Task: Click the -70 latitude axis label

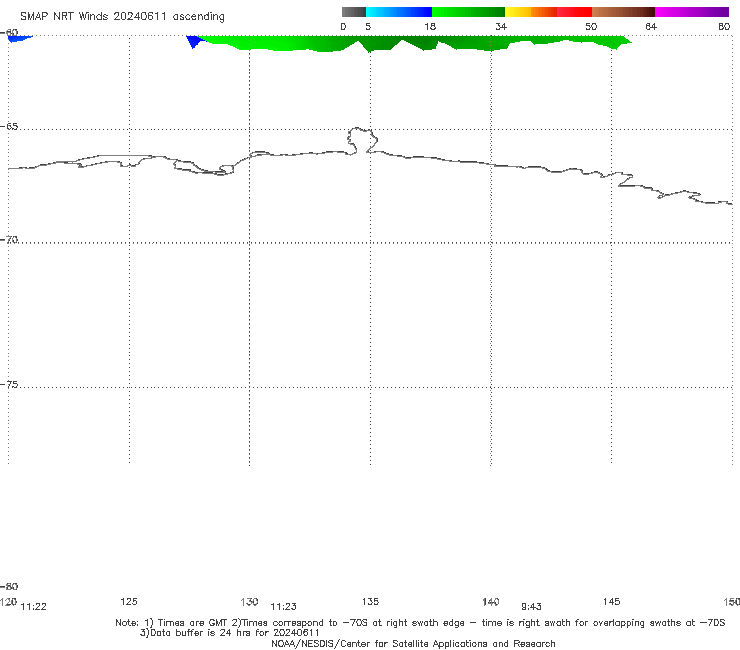Action: (x=9, y=240)
